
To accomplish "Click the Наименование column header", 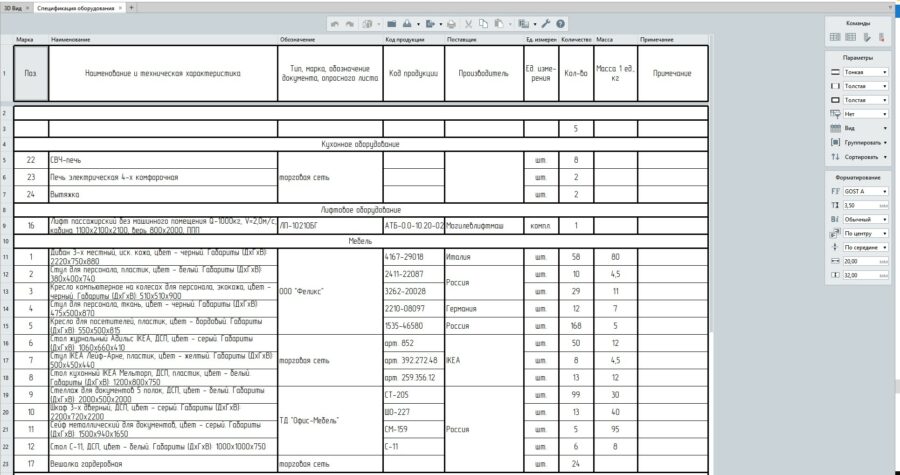I will (163, 40).
